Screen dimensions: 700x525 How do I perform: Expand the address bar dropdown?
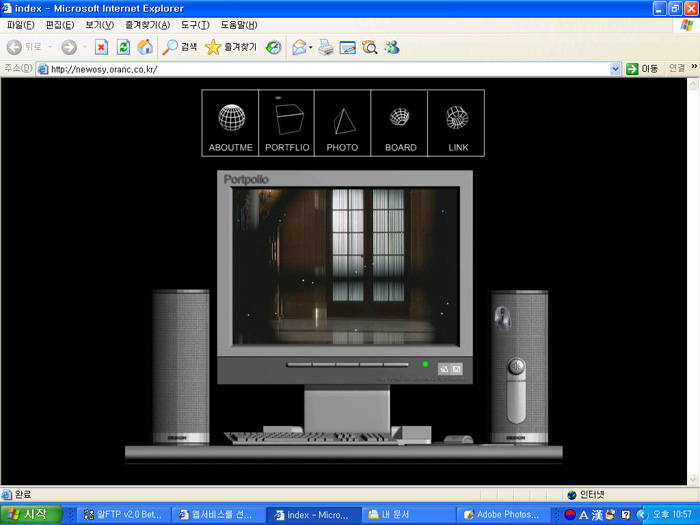pyautogui.click(x=616, y=69)
